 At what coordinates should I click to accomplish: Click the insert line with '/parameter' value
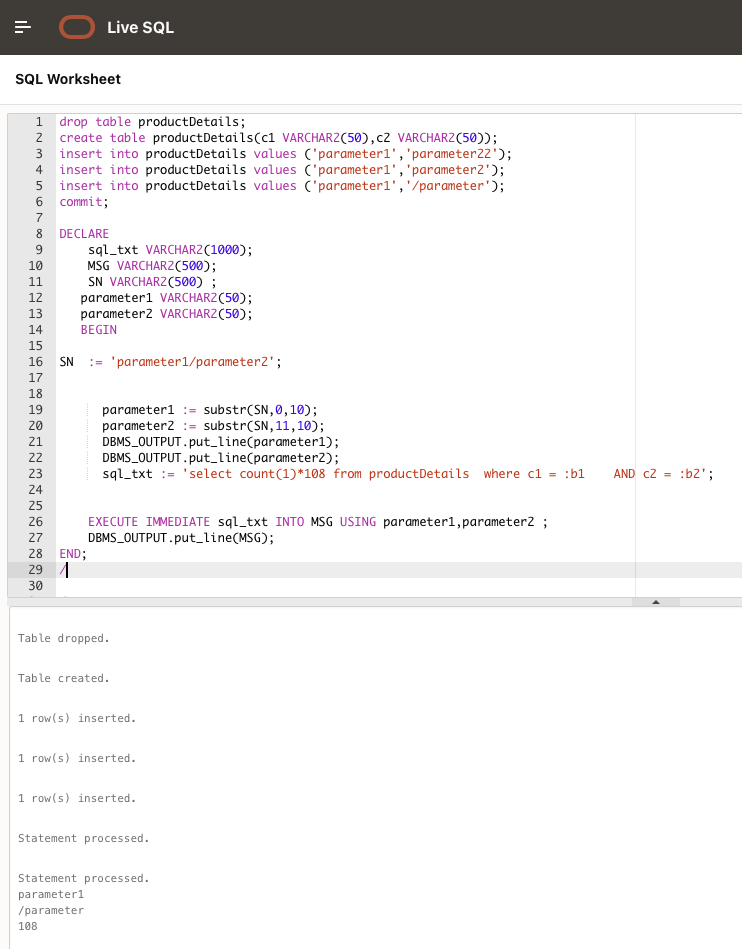(282, 186)
